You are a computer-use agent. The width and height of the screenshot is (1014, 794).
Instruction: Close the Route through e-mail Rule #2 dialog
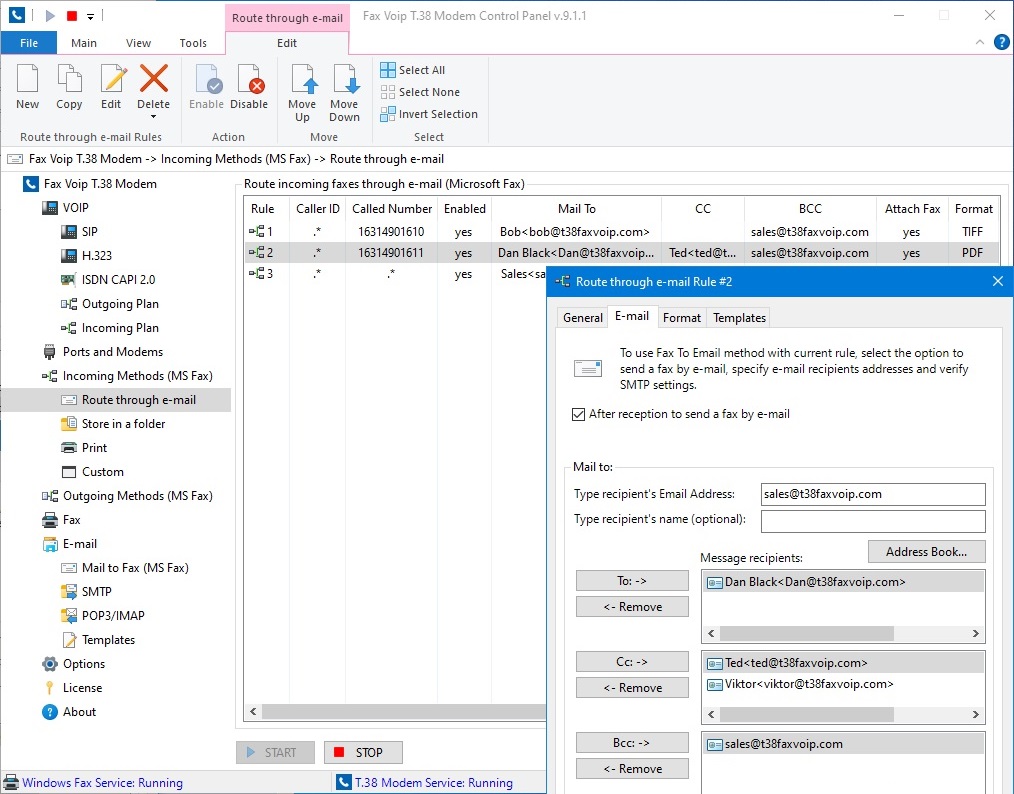pos(998,281)
